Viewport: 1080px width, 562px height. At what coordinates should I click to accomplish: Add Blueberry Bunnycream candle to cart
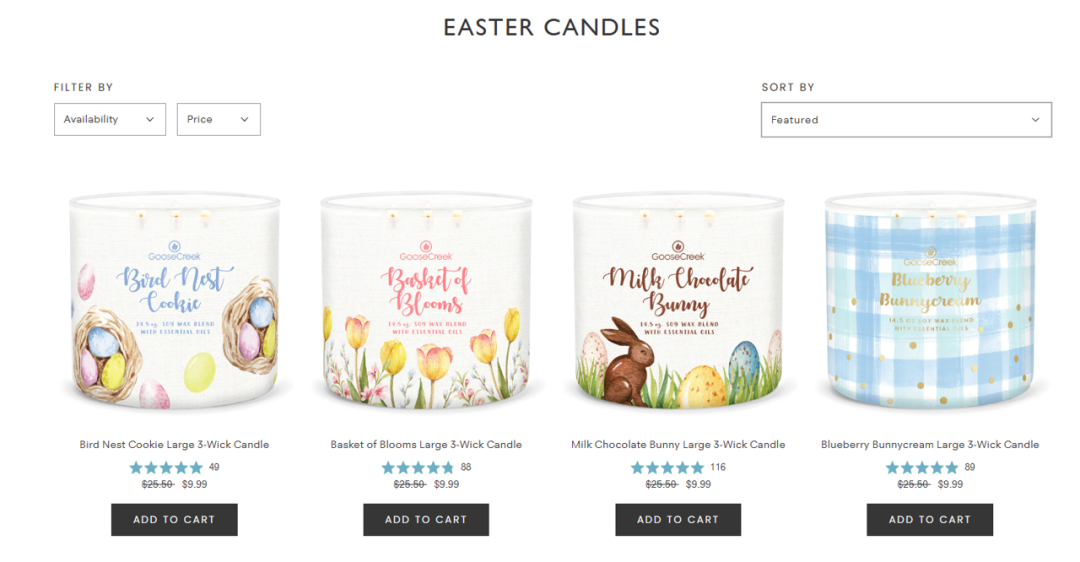(930, 519)
